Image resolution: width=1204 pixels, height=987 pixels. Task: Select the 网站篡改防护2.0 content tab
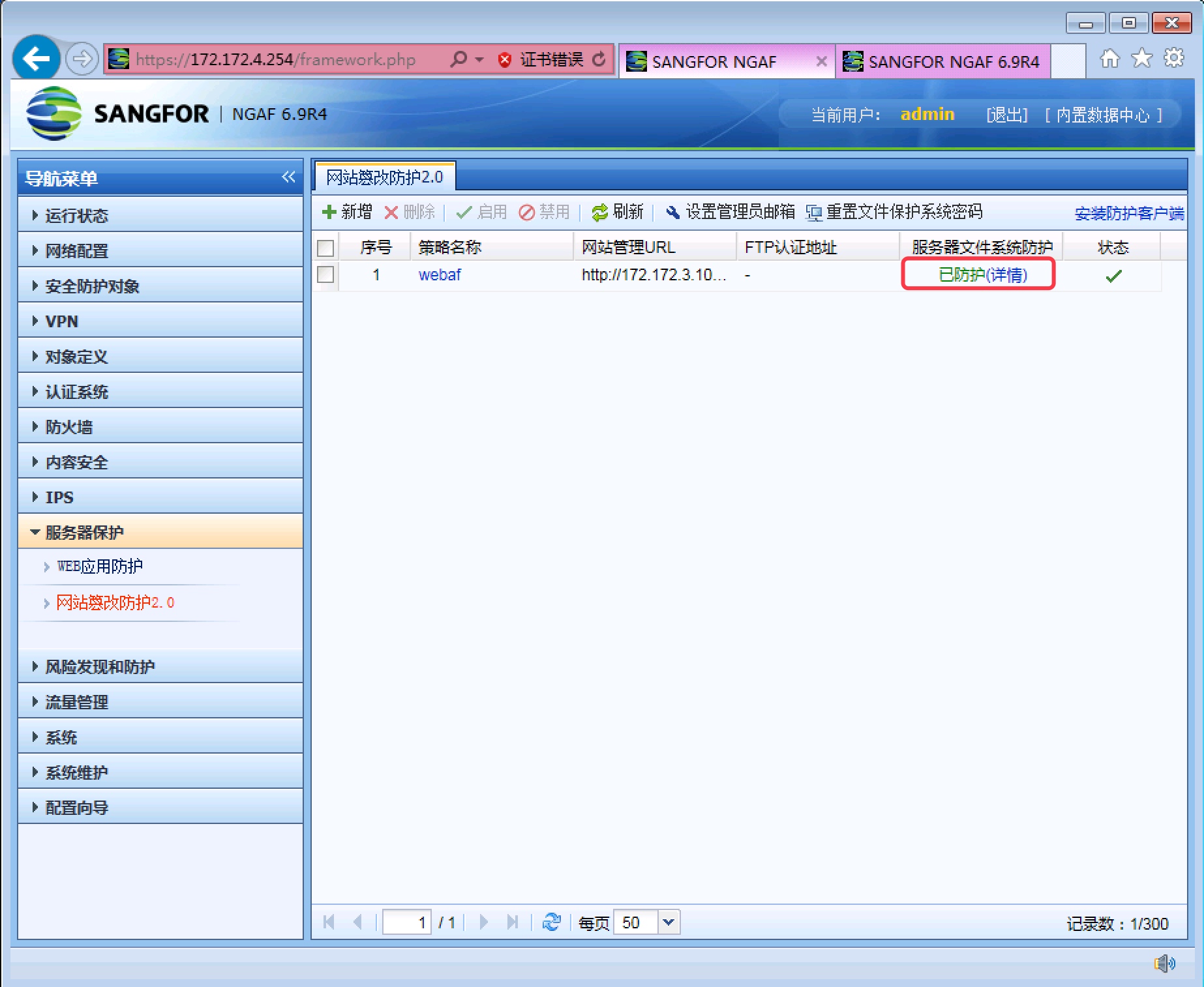click(385, 177)
